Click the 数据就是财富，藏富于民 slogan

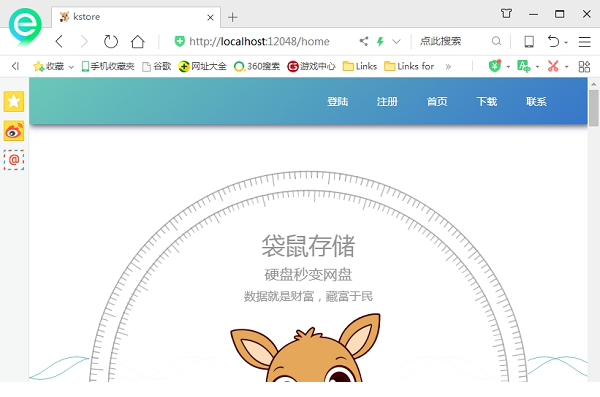pos(308,296)
